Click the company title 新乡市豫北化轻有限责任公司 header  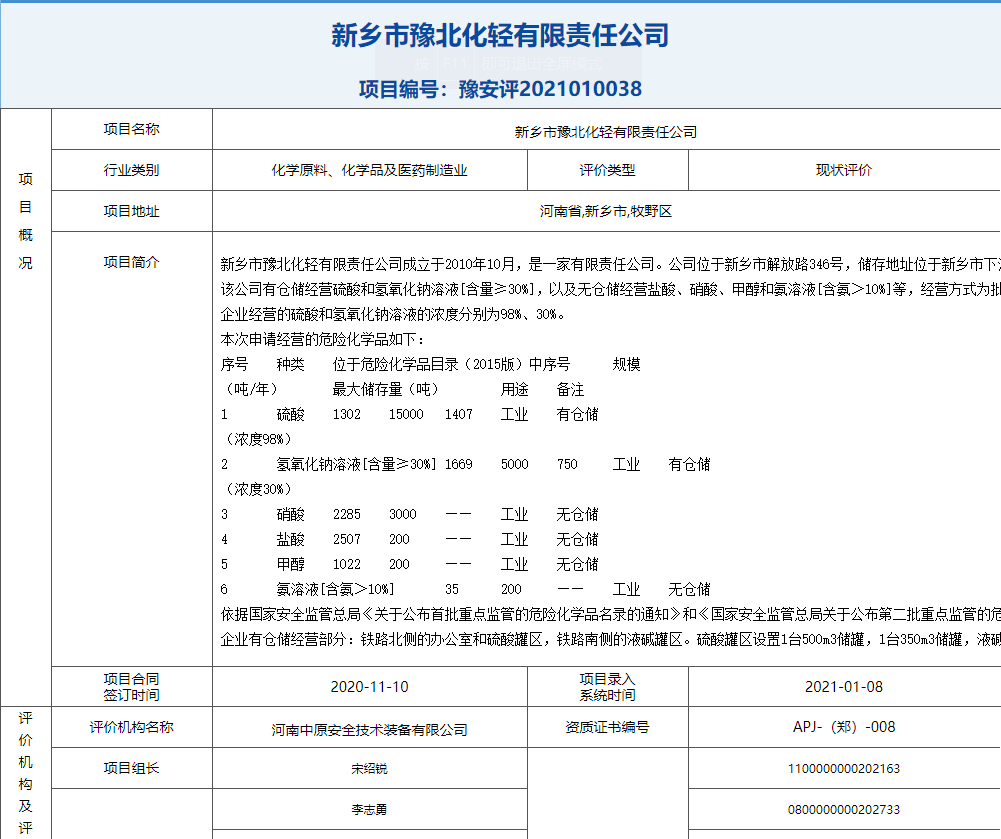tap(500, 35)
